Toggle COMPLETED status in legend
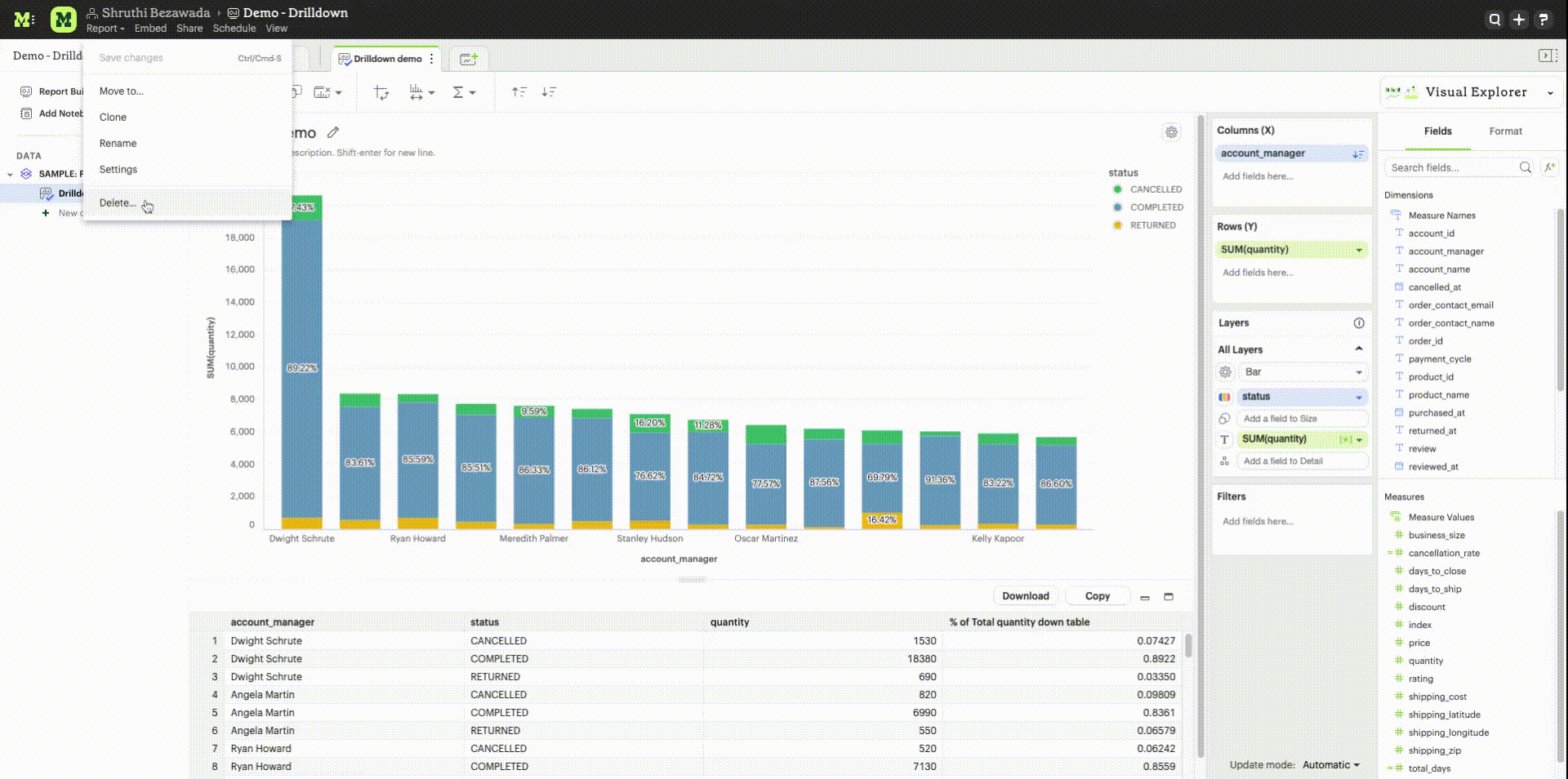Viewport: 1568px width, 779px height. (x=1147, y=207)
